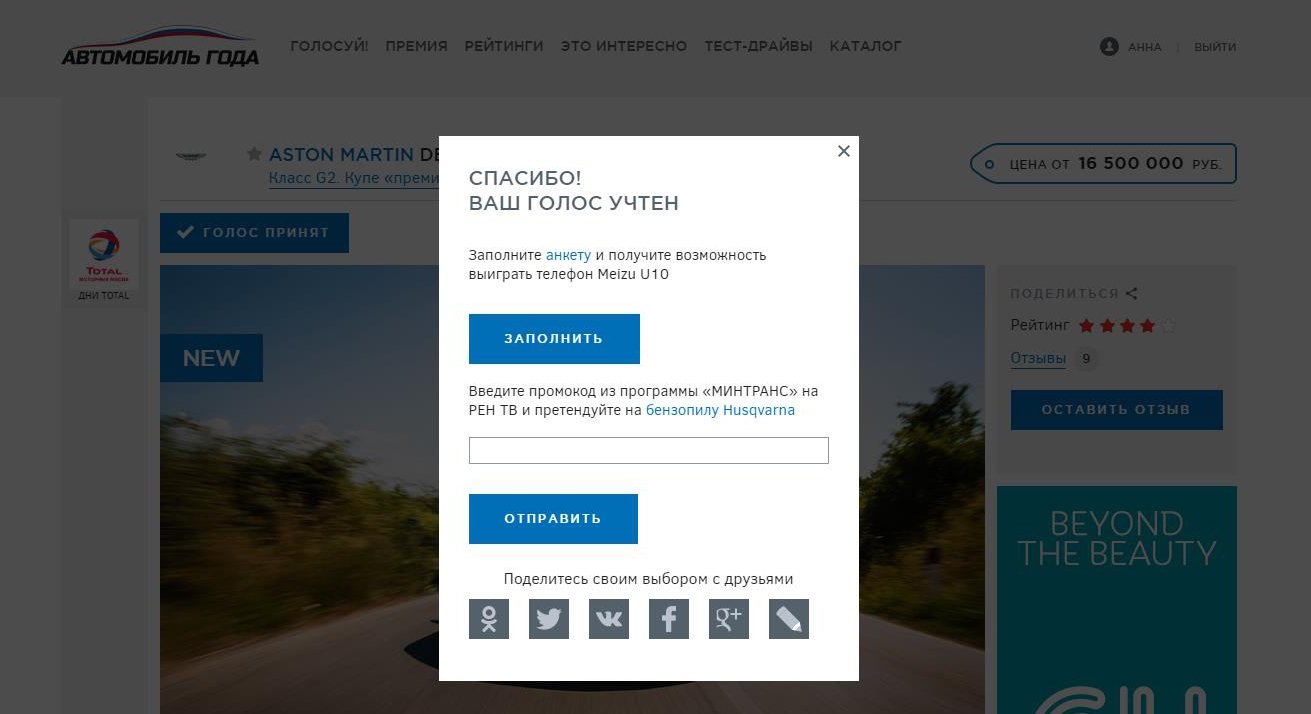The width and height of the screenshot is (1311, 714).
Task: Click the Заполнить button
Action: [554, 339]
